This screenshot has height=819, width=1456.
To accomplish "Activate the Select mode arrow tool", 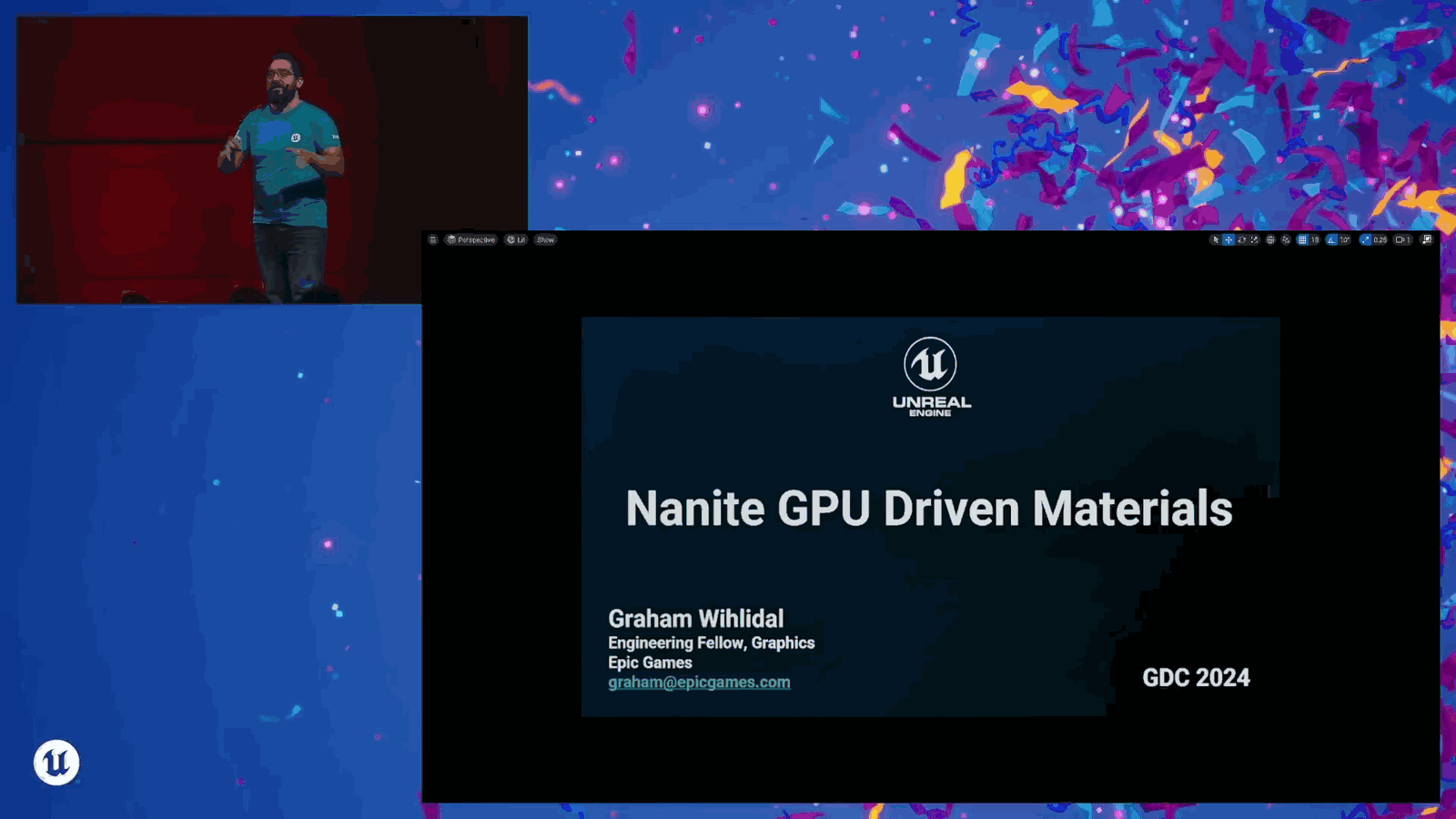I will click(1216, 240).
